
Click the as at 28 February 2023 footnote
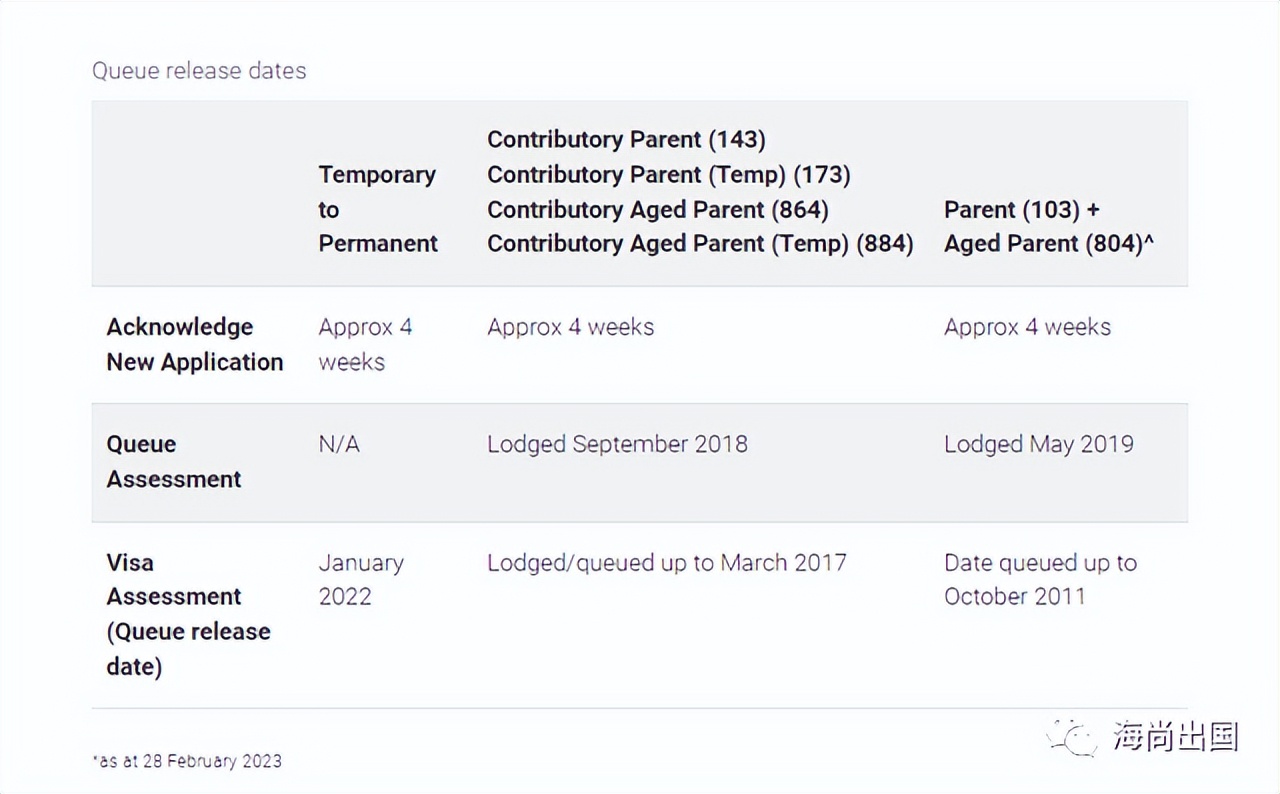187,761
